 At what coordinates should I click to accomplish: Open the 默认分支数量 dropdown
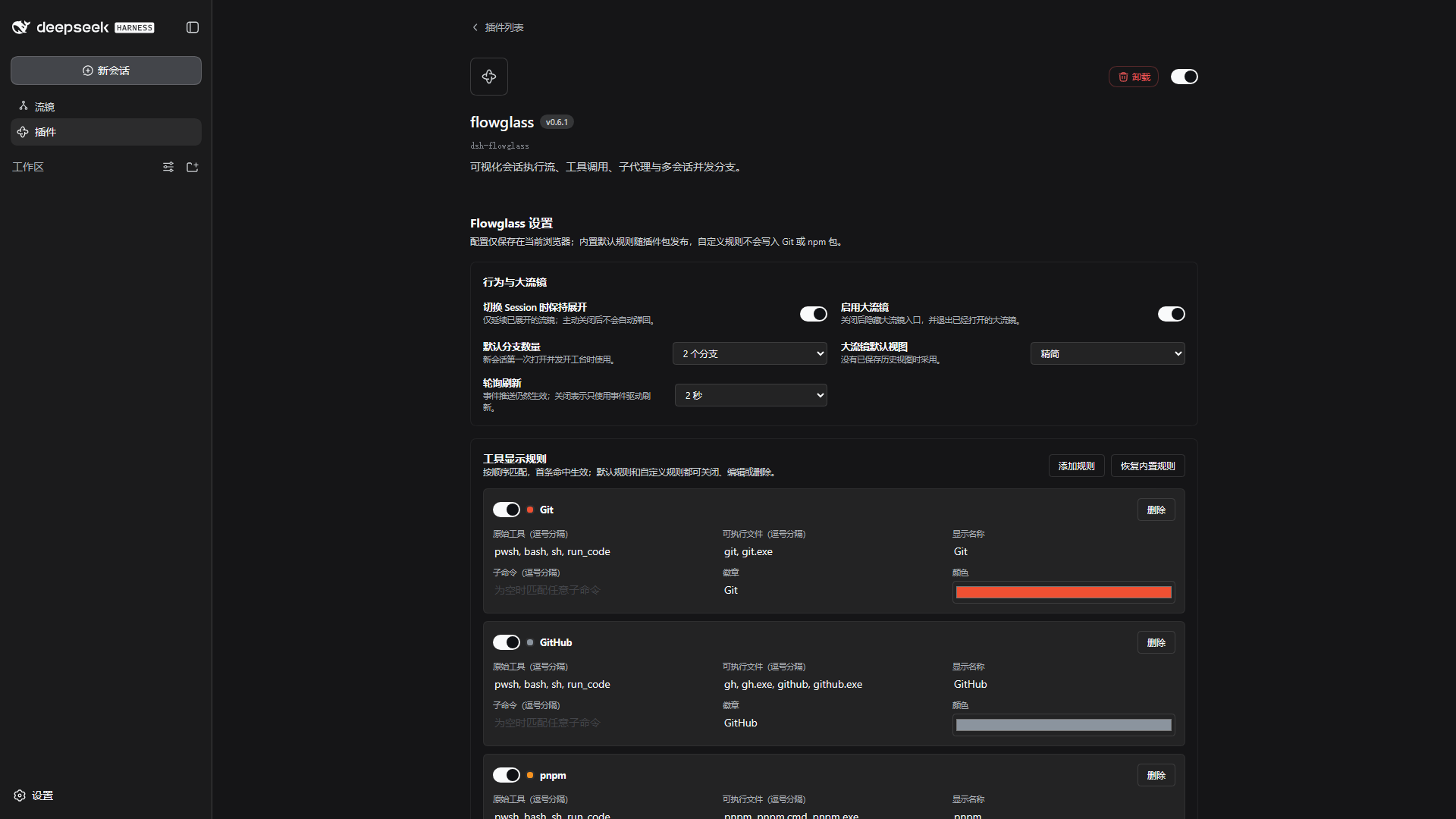[x=750, y=353]
